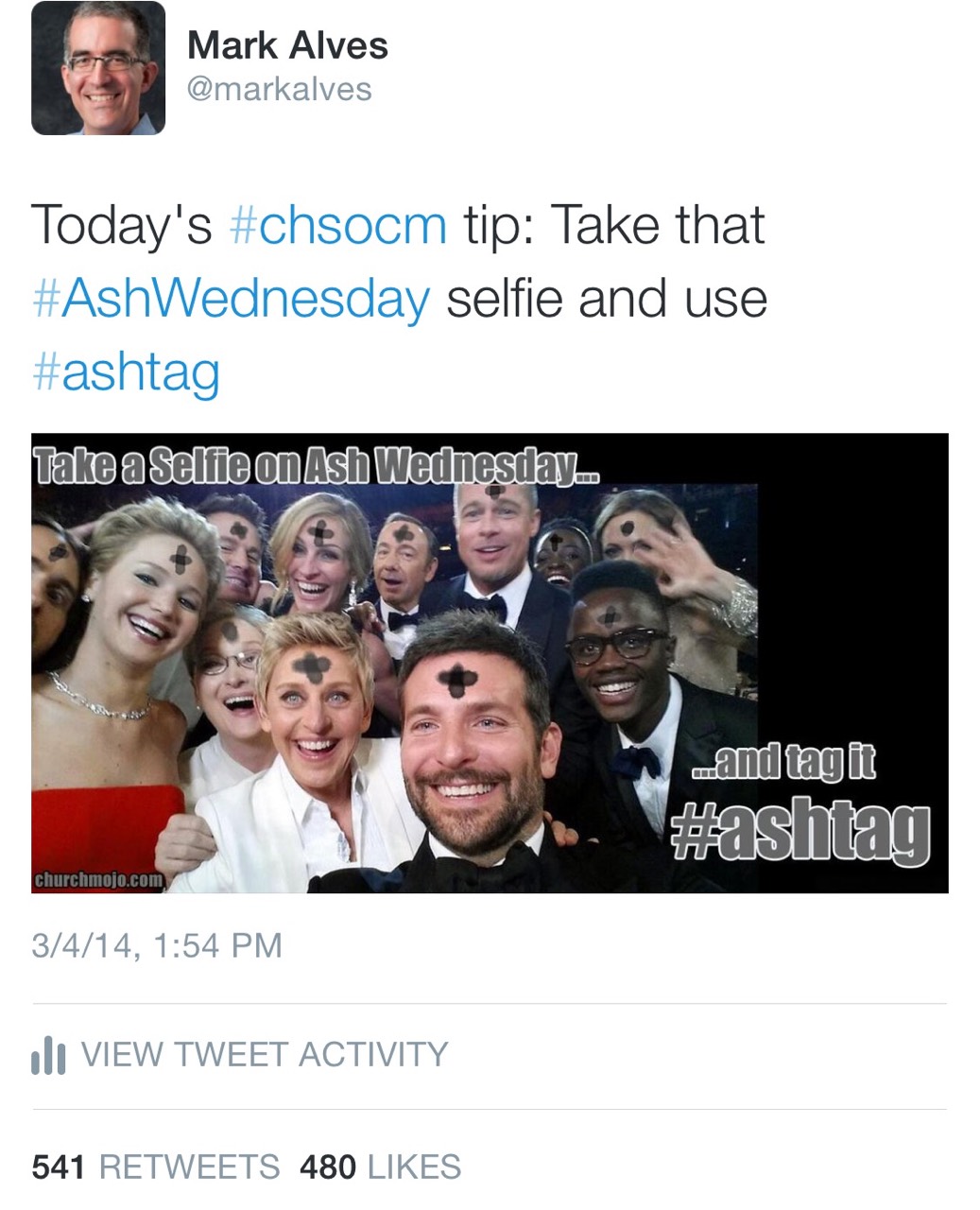Click the blue bow tie in the photo
The width and height of the screenshot is (980, 1210).
click(637, 761)
